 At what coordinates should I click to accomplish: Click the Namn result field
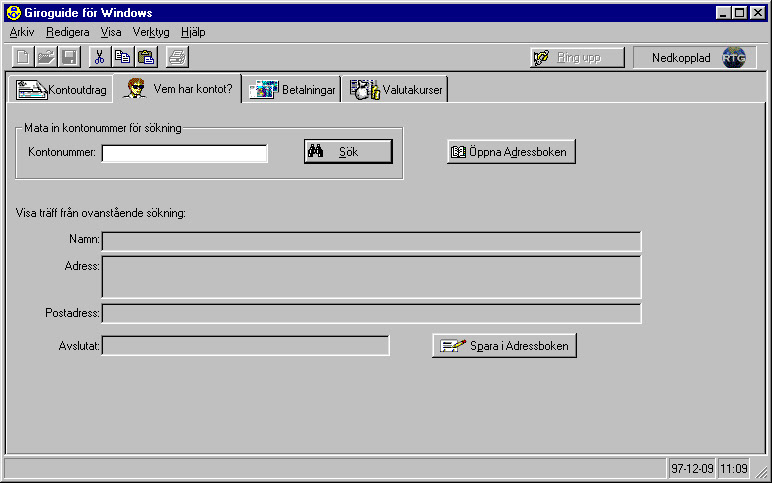(372, 242)
